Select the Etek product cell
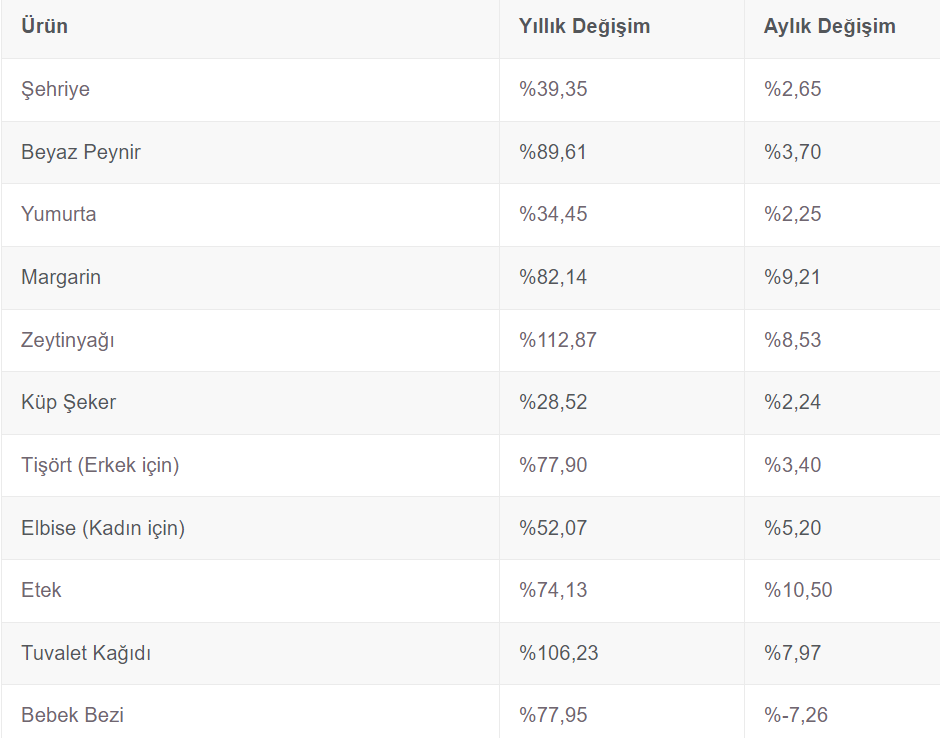The width and height of the screenshot is (940, 738). coord(41,591)
